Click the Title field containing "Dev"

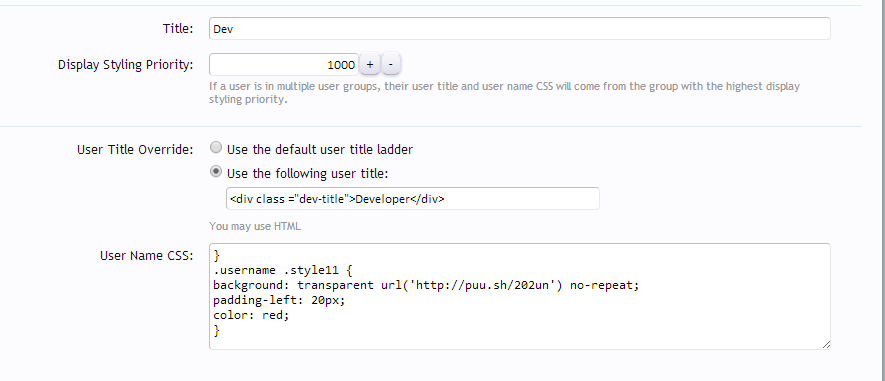tap(519, 29)
